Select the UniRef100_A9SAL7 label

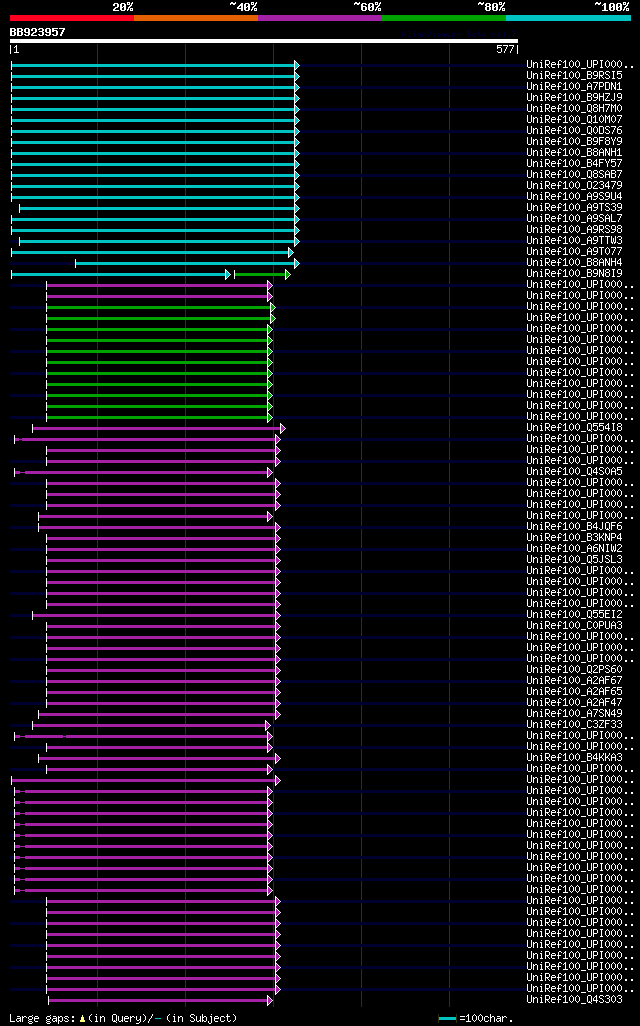pyautogui.click(x=574, y=219)
